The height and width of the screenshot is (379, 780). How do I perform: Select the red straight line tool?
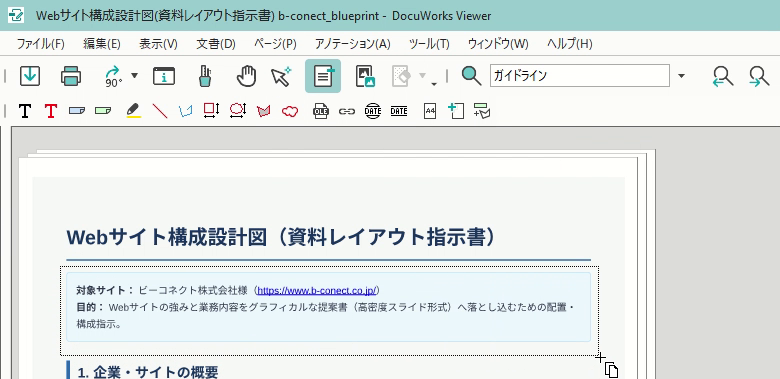(160, 111)
